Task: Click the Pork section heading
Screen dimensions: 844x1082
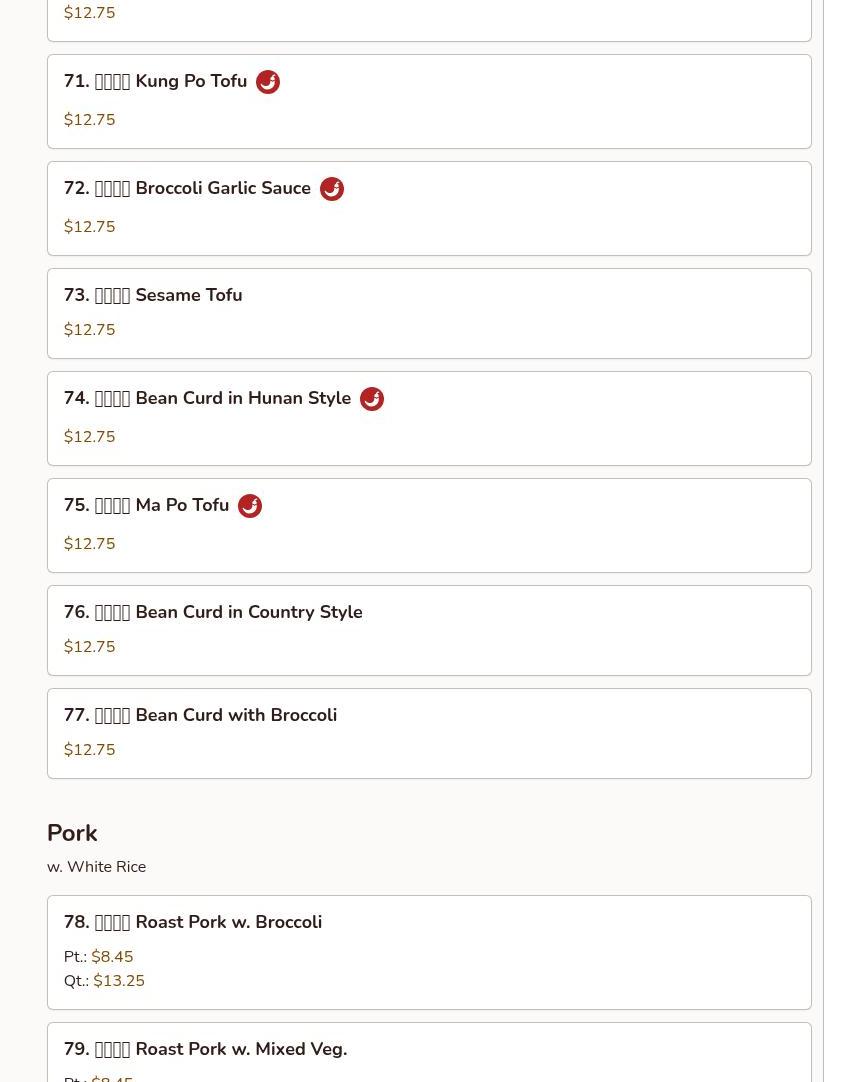Action: pos(72,833)
